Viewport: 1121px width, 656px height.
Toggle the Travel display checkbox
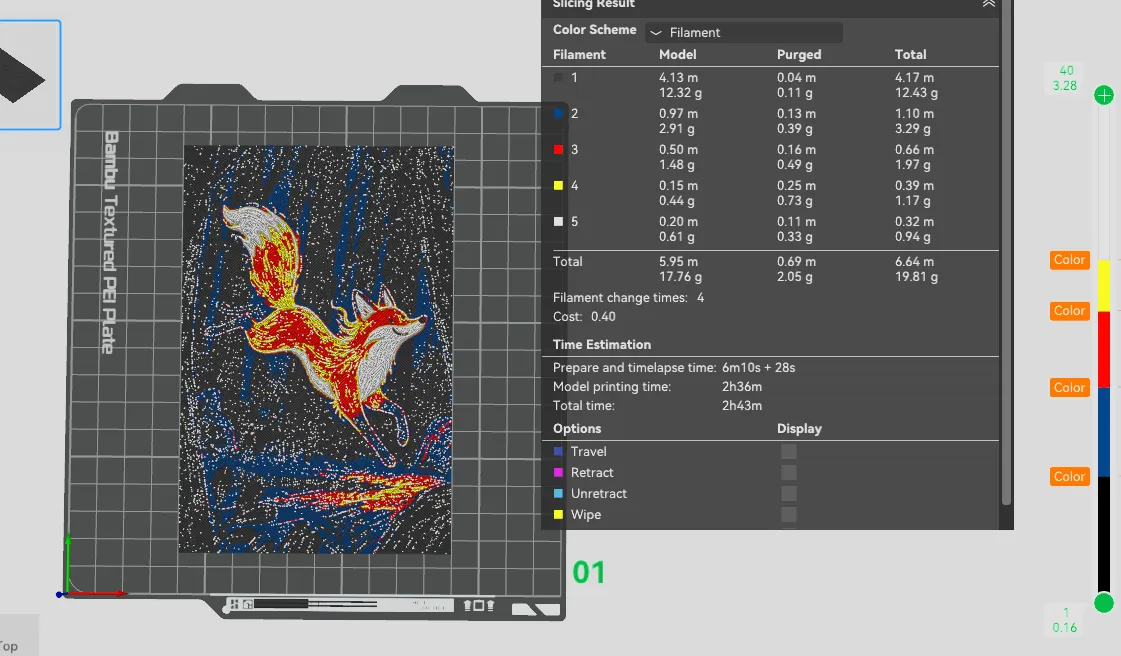pyautogui.click(x=789, y=452)
